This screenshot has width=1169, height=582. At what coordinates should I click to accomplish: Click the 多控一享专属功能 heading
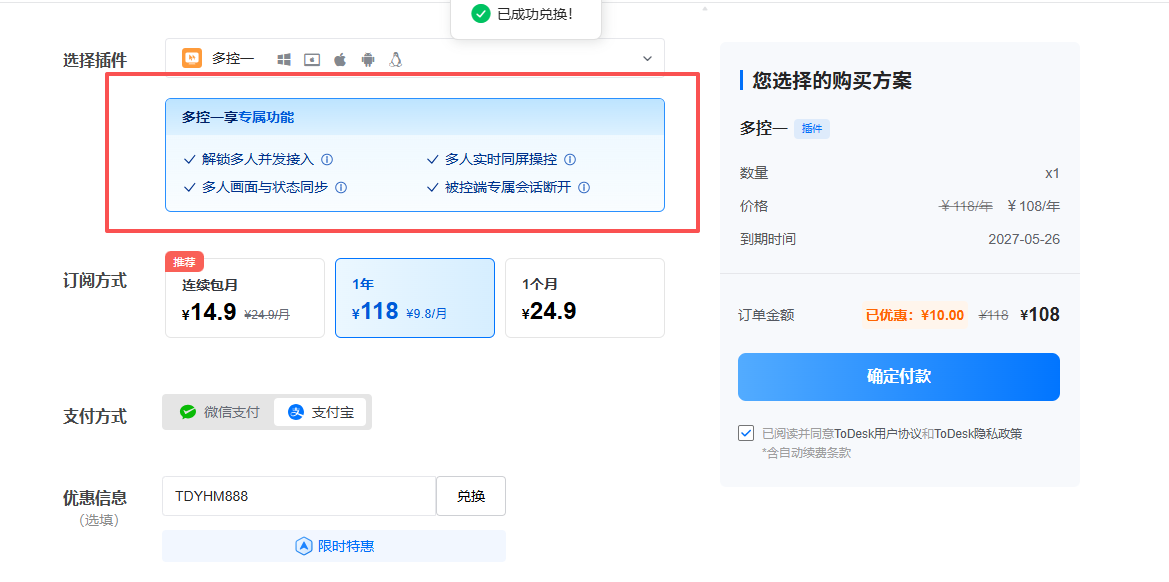pyautogui.click(x=238, y=117)
